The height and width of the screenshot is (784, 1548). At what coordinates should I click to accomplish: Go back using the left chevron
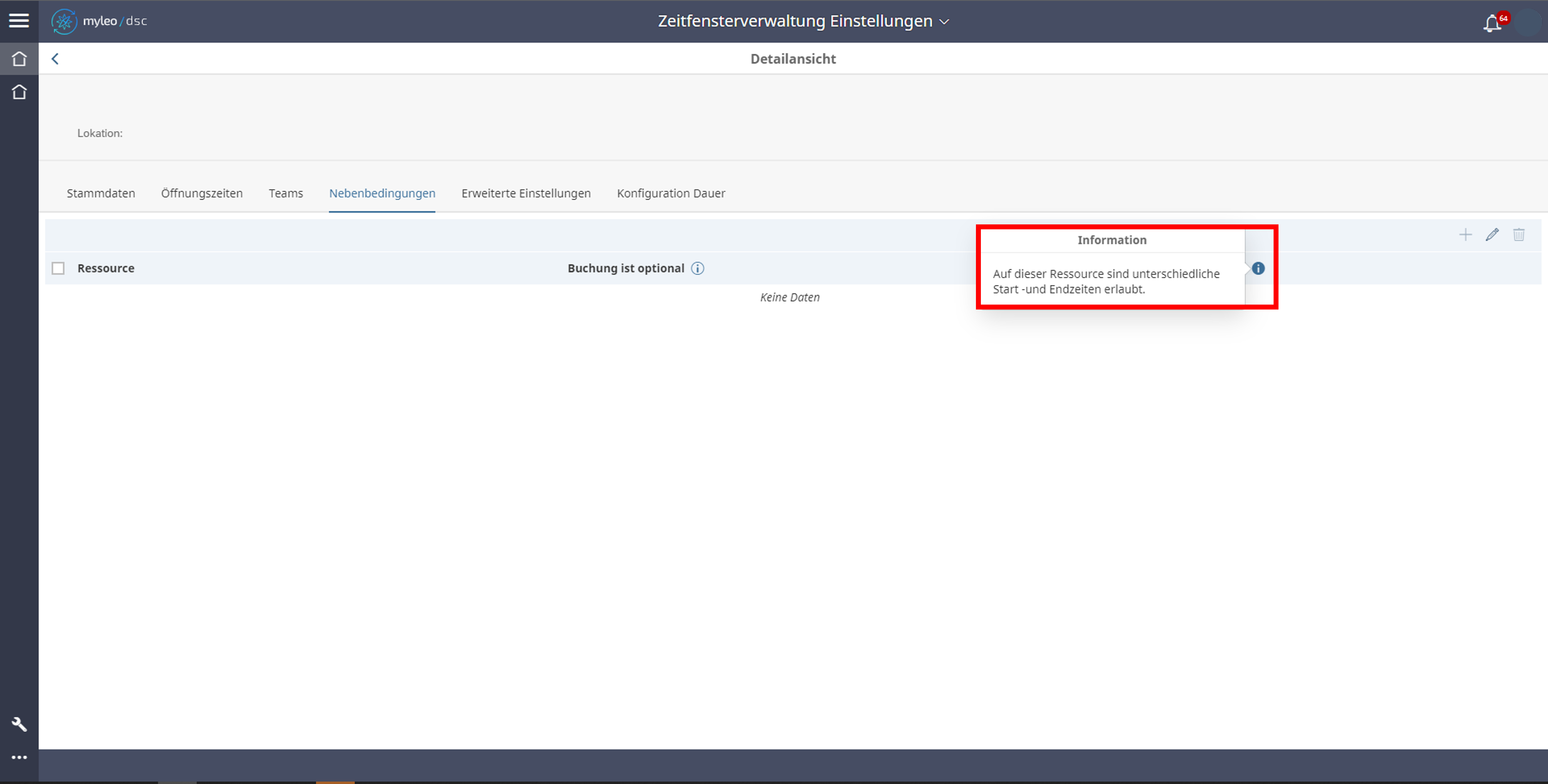(x=55, y=58)
